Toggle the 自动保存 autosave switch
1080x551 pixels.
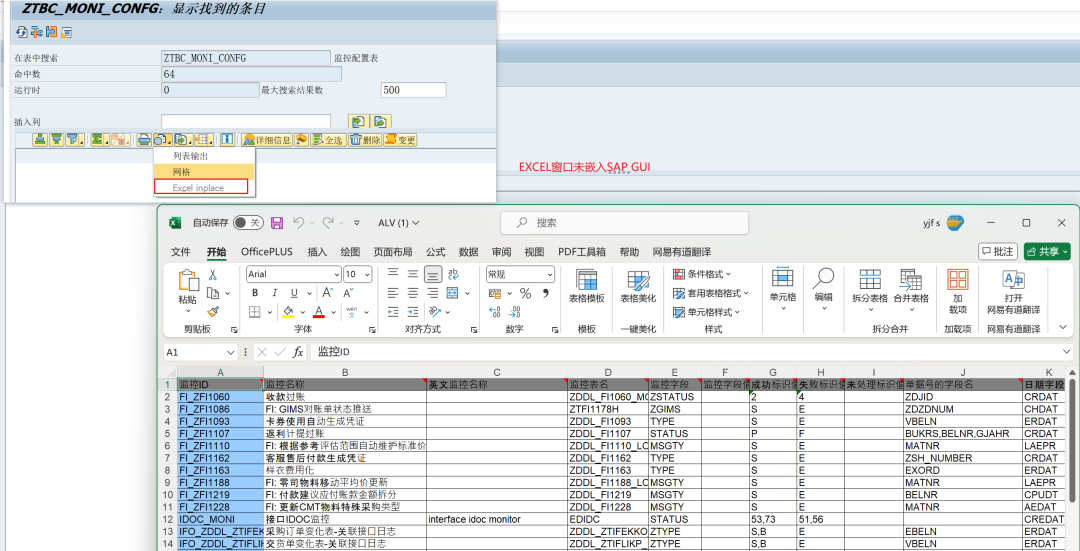pyautogui.click(x=248, y=222)
